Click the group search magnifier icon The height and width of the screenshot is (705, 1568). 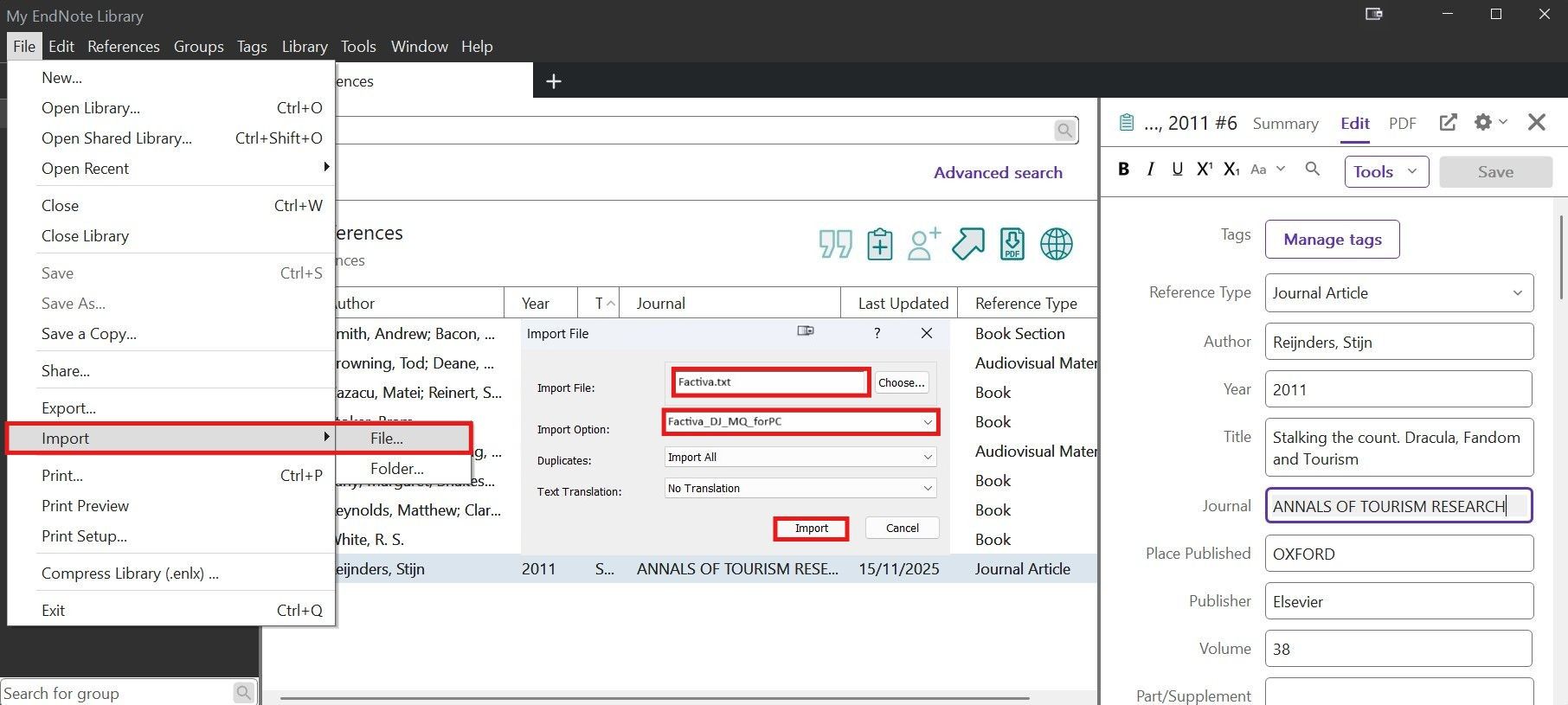[x=244, y=692]
